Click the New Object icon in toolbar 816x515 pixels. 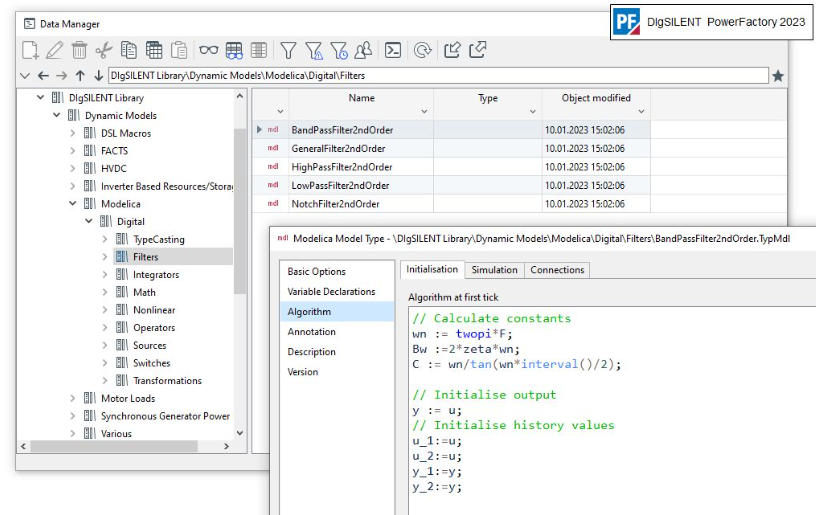point(30,50)
